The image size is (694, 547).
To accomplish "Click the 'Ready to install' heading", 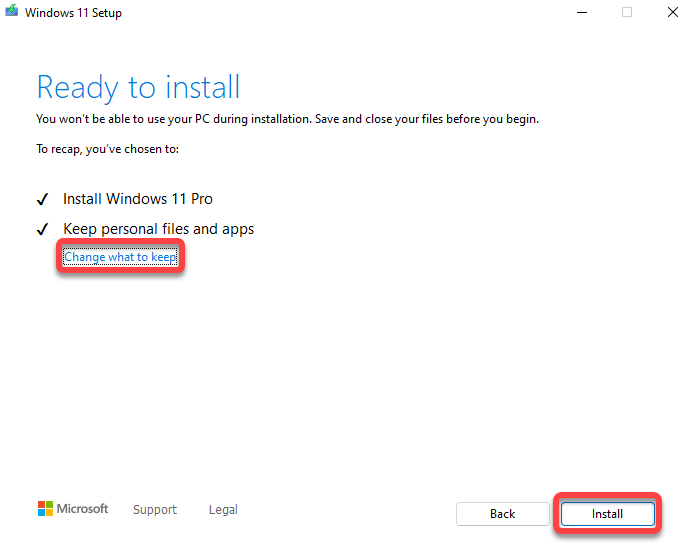I will (138, 87).
